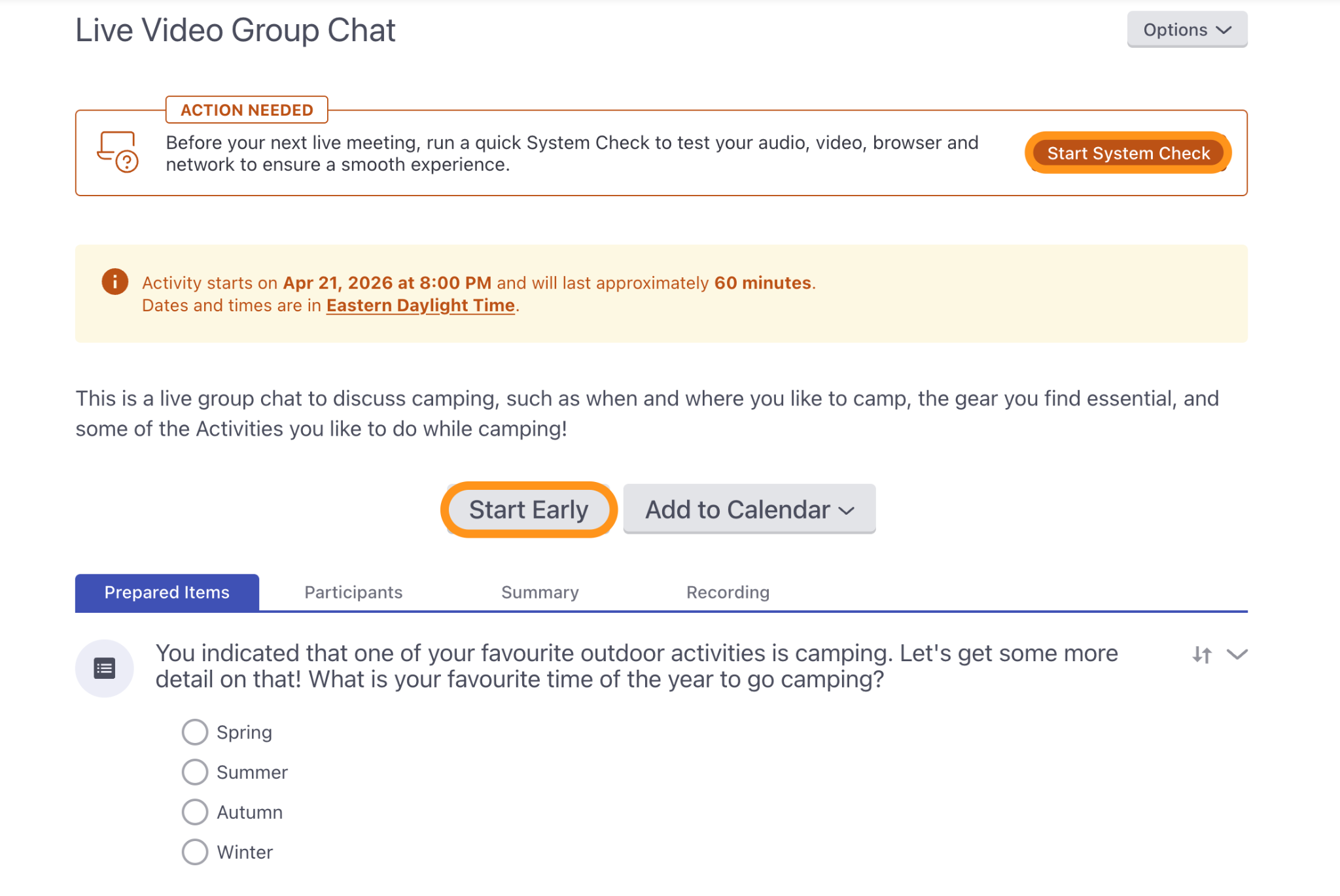Select the Spring radio option
Screen dimensions: 1340x896
pyautogui.click(x=195, y=732)
